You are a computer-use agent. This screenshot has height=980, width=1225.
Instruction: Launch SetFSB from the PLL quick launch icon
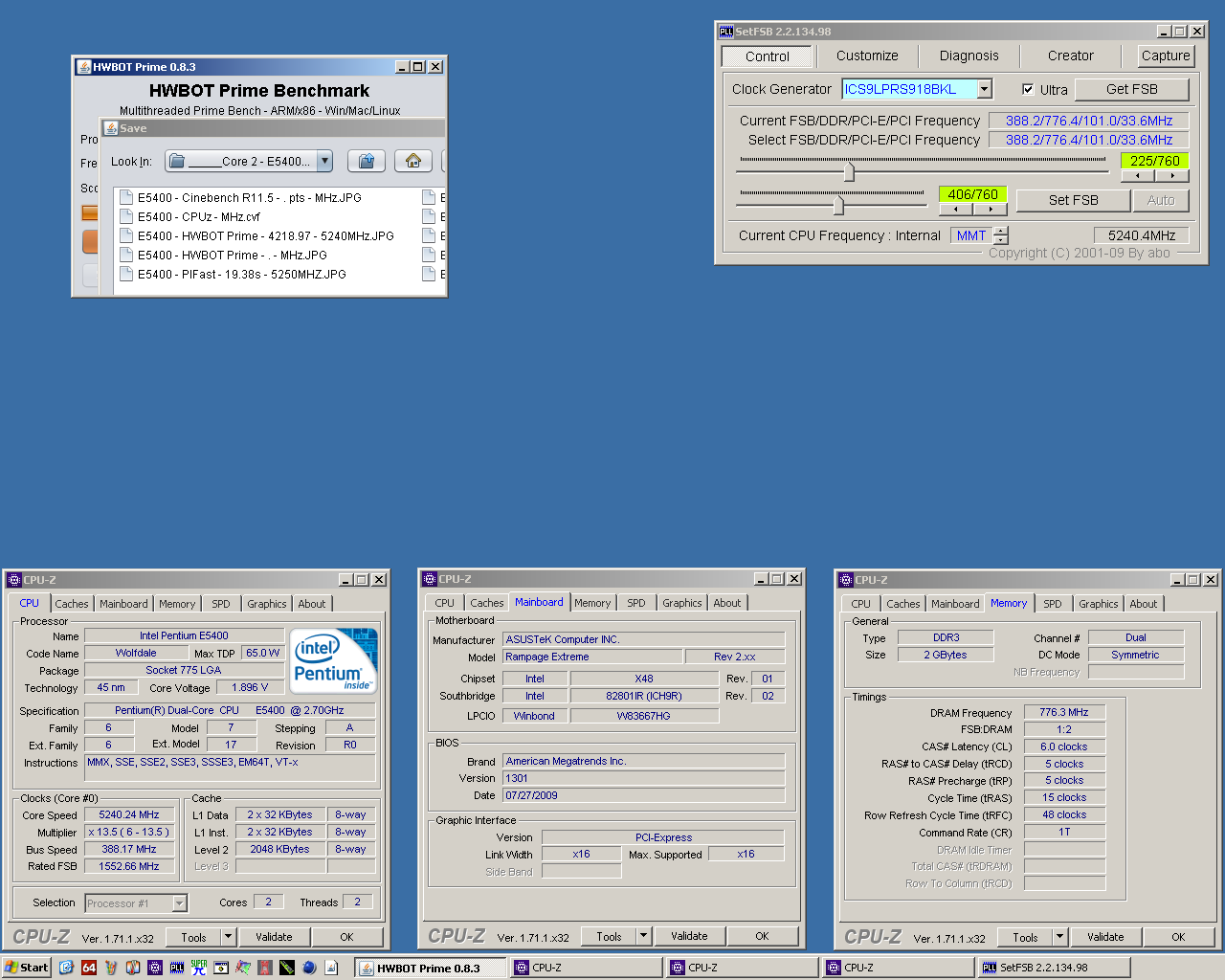coord(177,968)
